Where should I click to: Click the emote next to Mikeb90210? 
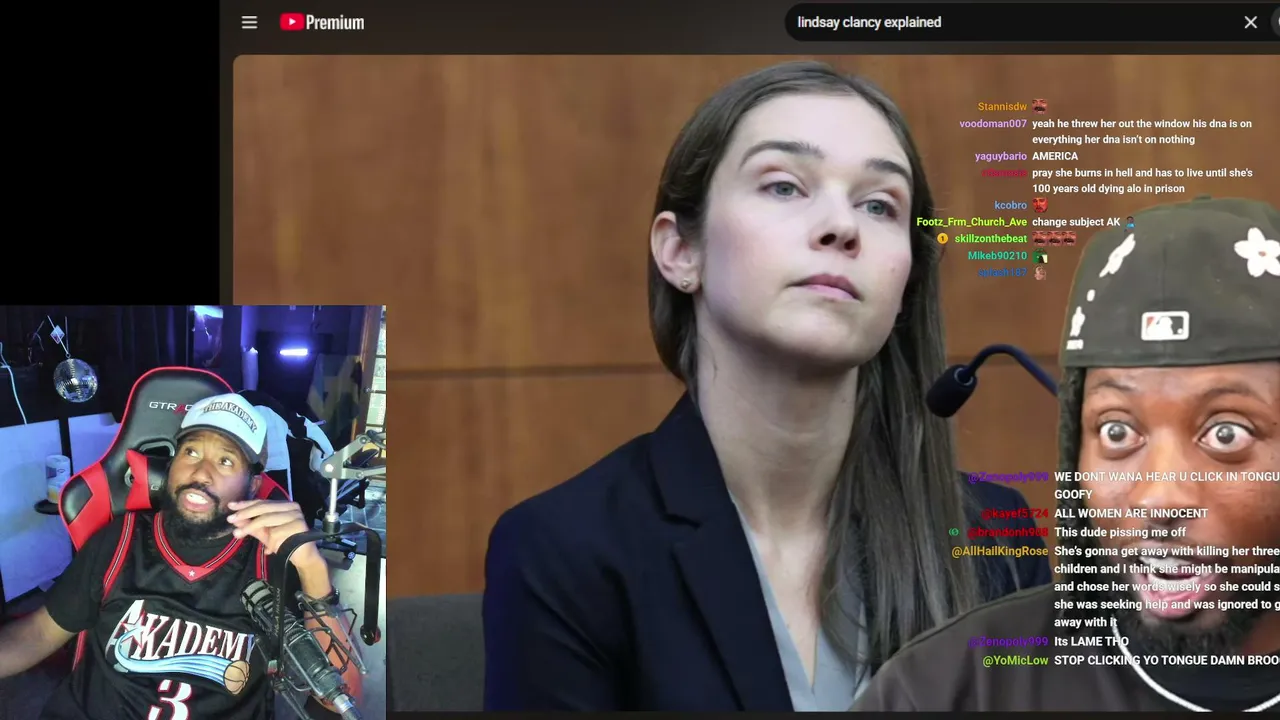[1039, 256]
